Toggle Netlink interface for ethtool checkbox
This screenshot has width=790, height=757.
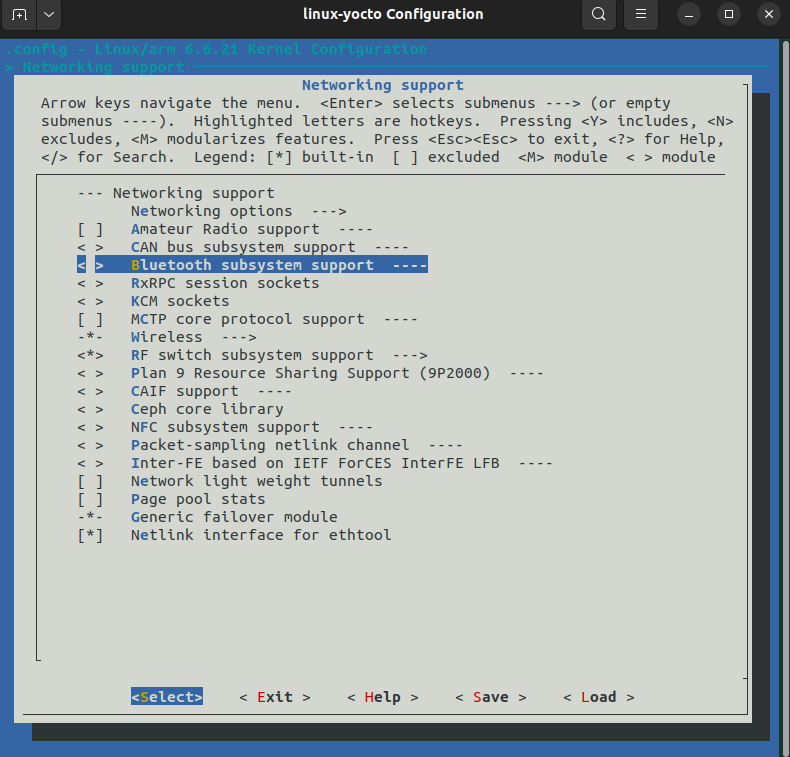(x=90, y=535)
